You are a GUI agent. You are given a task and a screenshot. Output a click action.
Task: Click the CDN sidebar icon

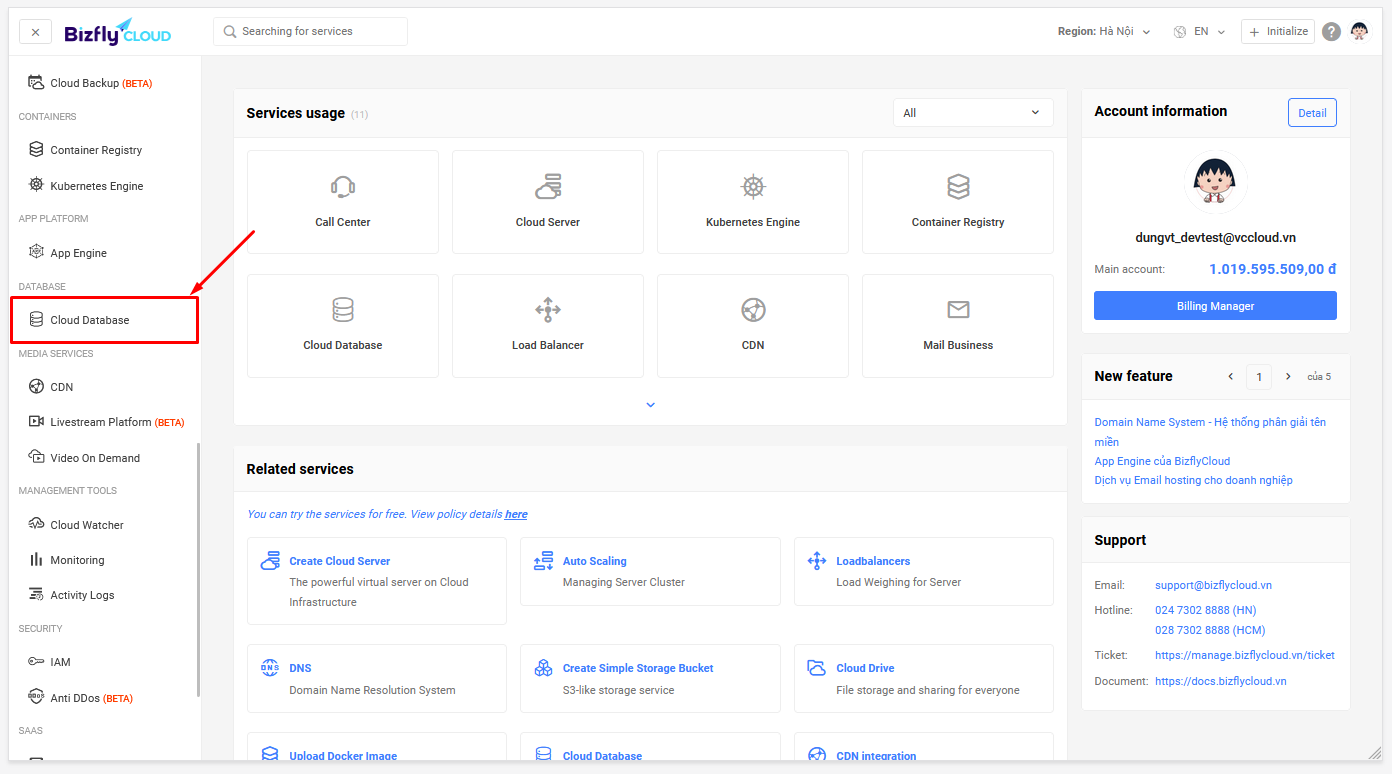coord(36,386)
